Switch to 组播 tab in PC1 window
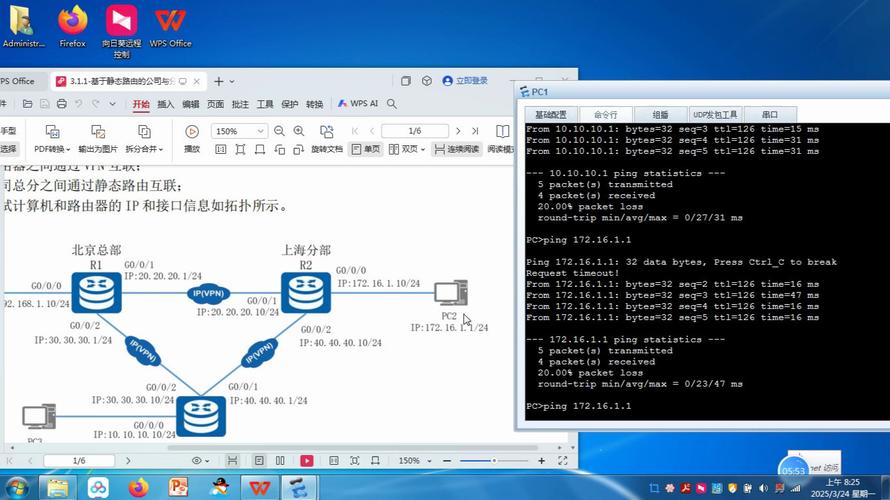 tap(660, 114)
